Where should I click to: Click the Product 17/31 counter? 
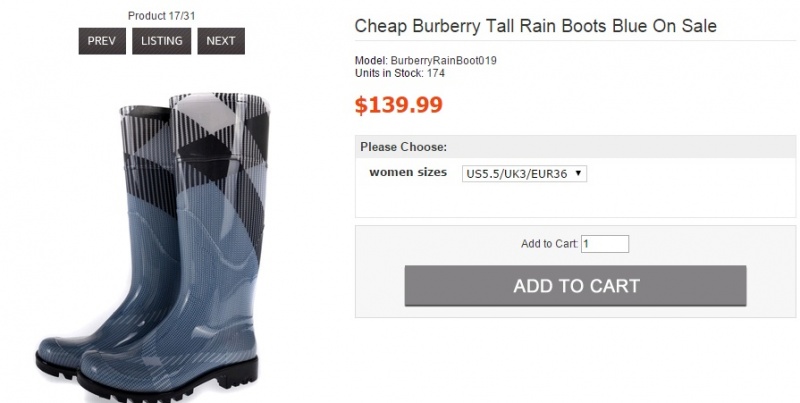pyautogui.click(x=162, y=15)
